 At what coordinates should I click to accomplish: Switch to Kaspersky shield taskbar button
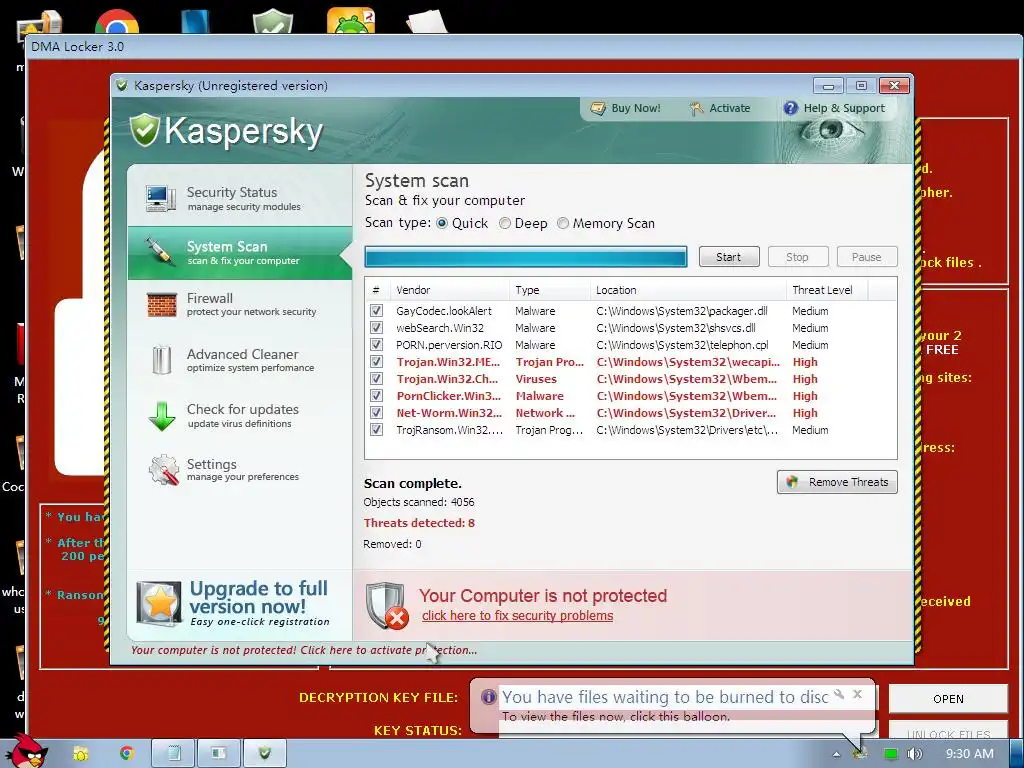pos(264,754)
